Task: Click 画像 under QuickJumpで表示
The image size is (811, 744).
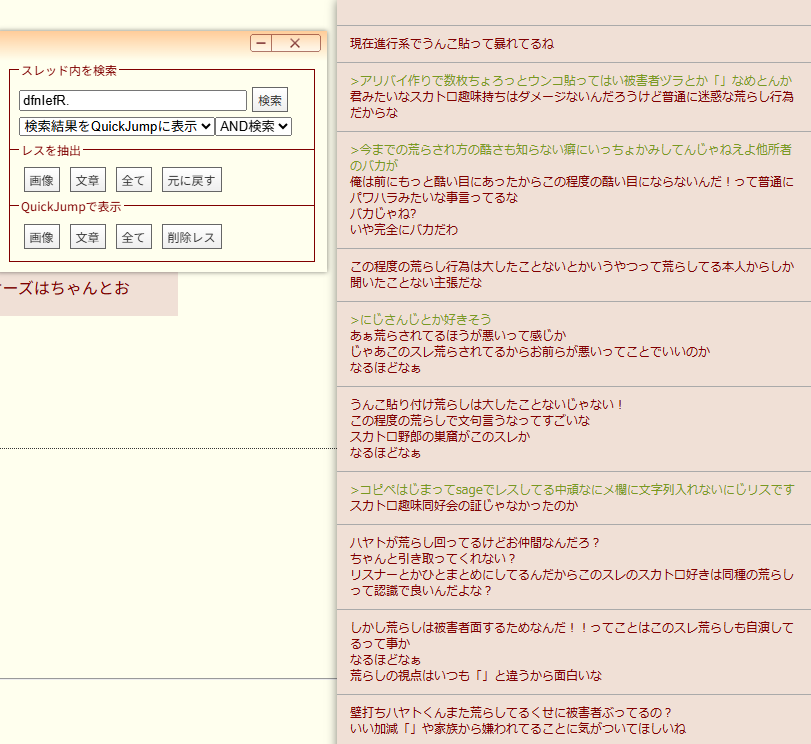Action: (x=42, y=237)
